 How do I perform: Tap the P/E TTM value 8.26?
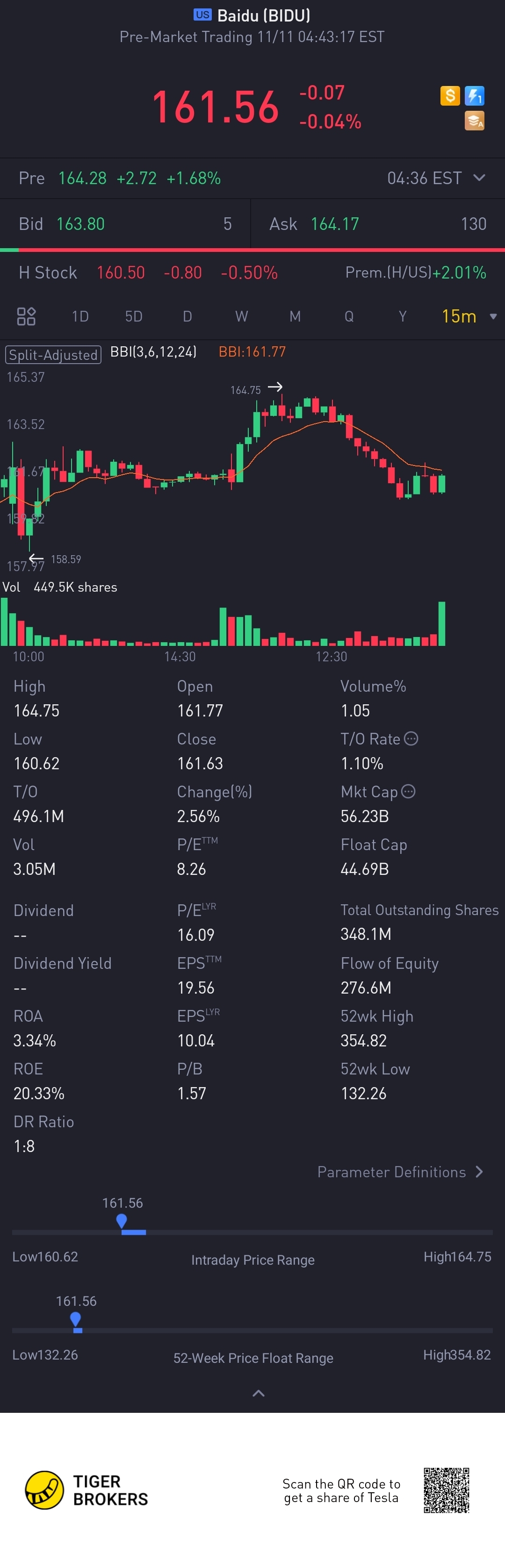(191, 869)
